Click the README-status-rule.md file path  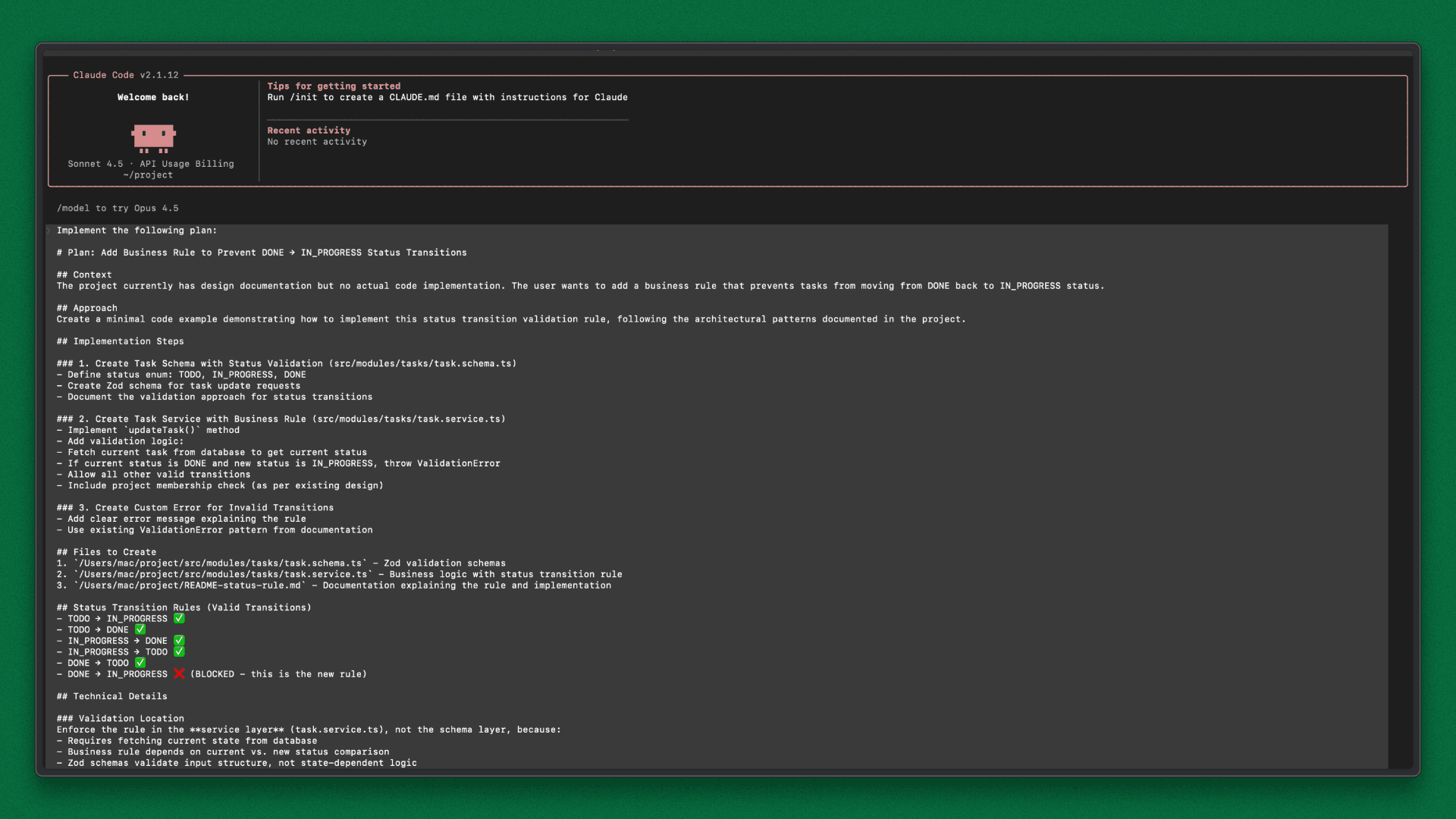(x=190, y=585)
